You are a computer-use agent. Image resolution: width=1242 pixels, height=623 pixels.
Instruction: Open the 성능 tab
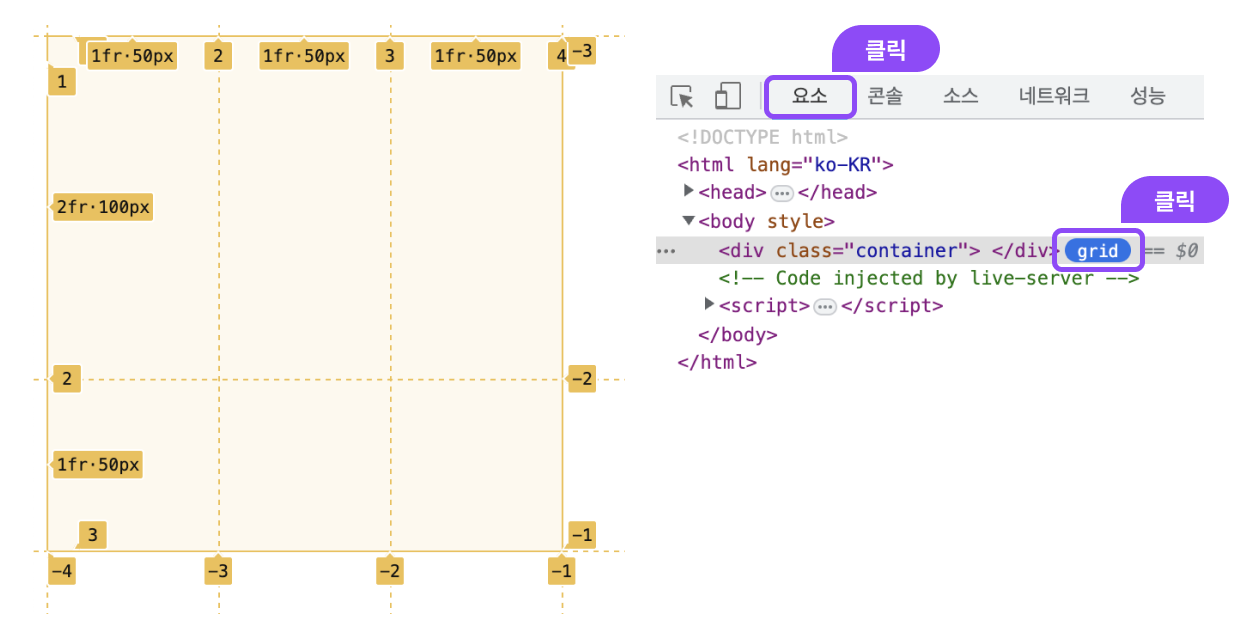(x=1148, y=96)
